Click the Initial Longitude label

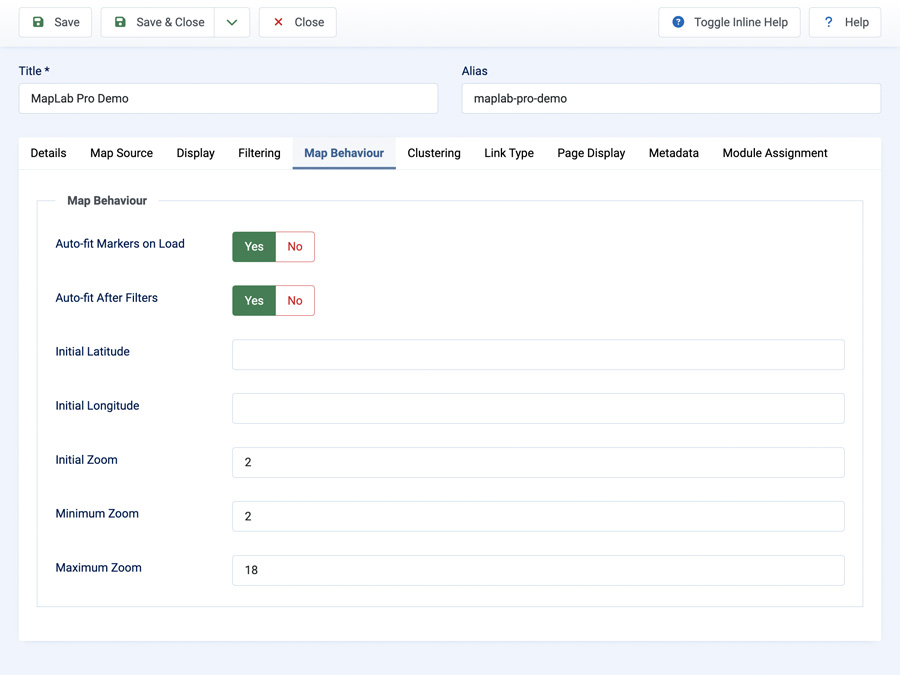pos(97,406)
